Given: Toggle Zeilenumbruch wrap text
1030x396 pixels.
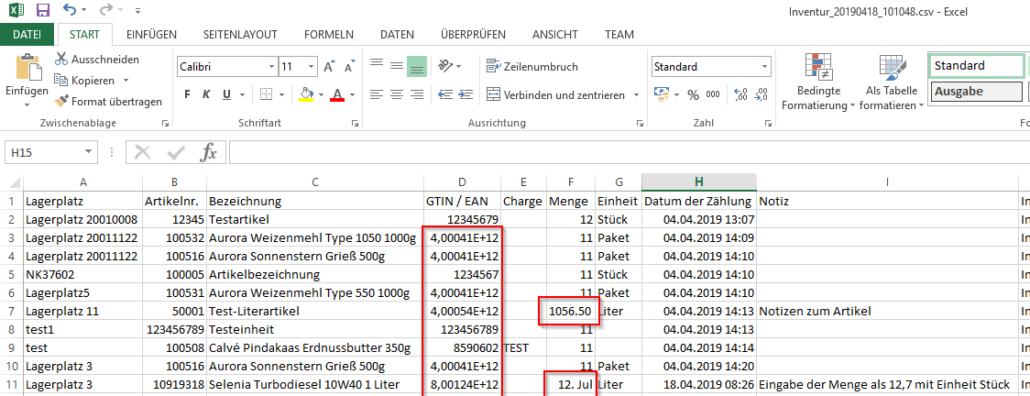Looking at the screenshot, I should [533, 66].
